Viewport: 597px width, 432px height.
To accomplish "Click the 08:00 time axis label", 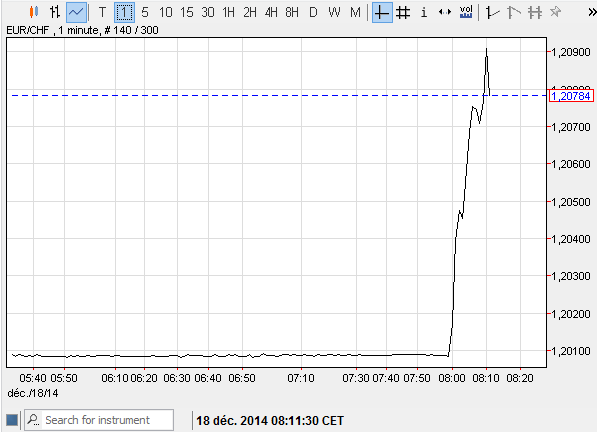I will [452, 378].
